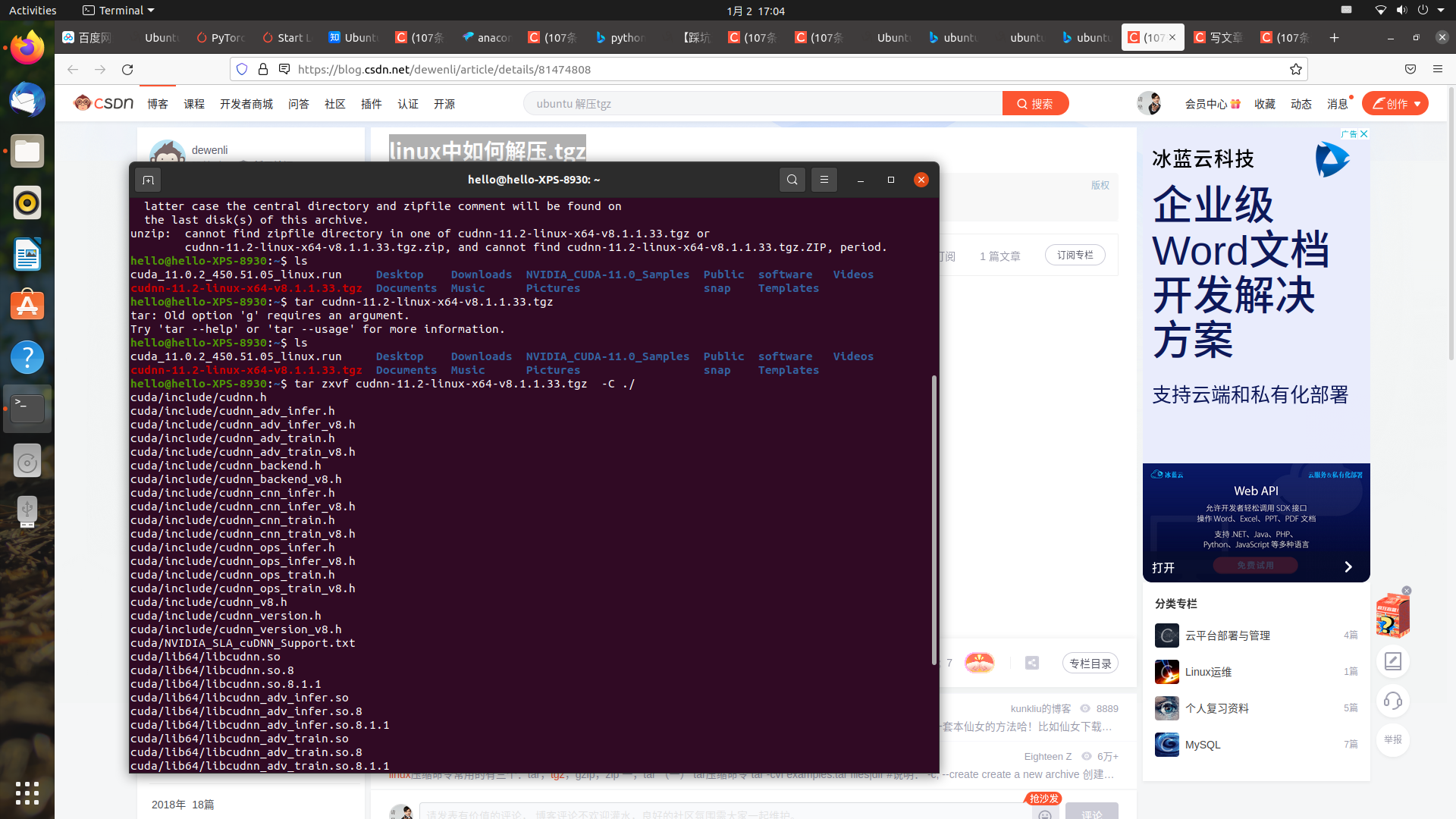Open 开发者商城 in CSDN nav
The width and height of the screenshot is (1456, 819).
point(246,104)
